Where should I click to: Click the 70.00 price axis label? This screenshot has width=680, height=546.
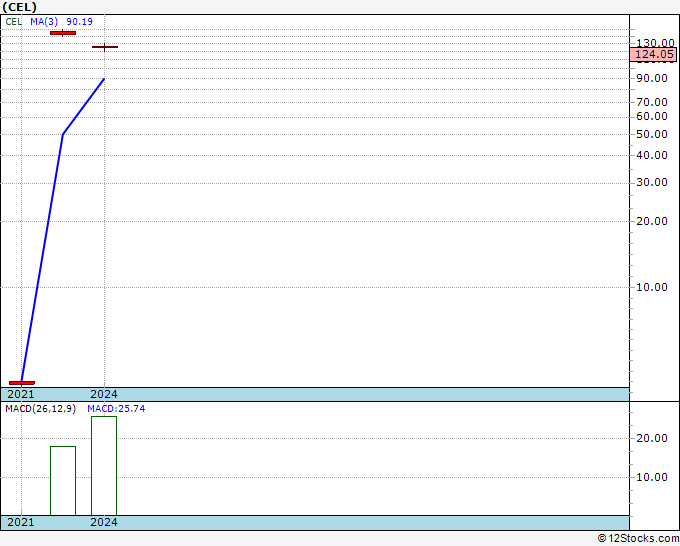click(652, 102)
